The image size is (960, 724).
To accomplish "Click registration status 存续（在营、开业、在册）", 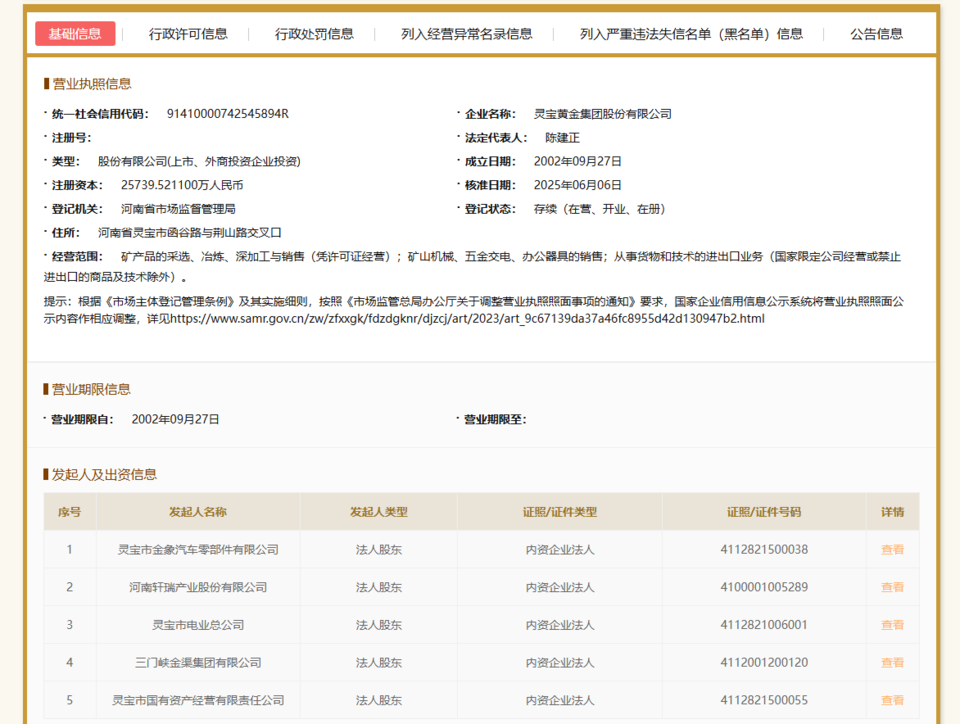I will [599, 209].
